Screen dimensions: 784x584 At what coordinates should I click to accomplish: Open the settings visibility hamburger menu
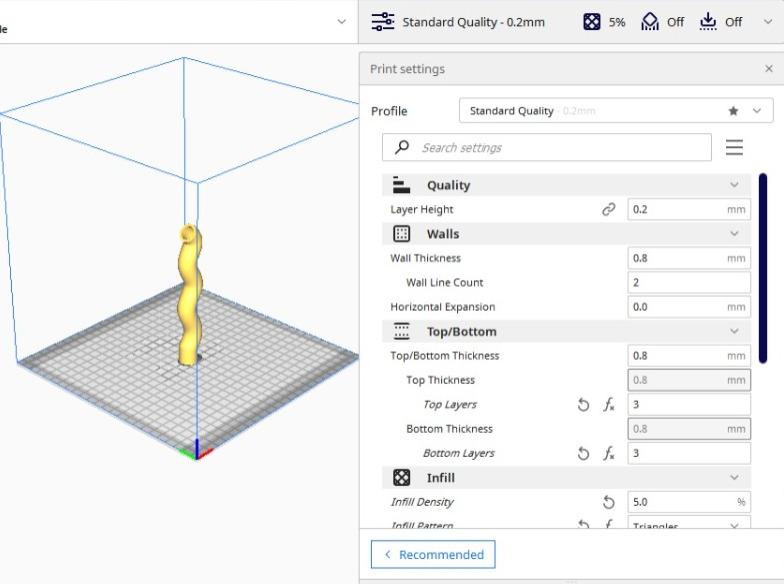(734, 148)
